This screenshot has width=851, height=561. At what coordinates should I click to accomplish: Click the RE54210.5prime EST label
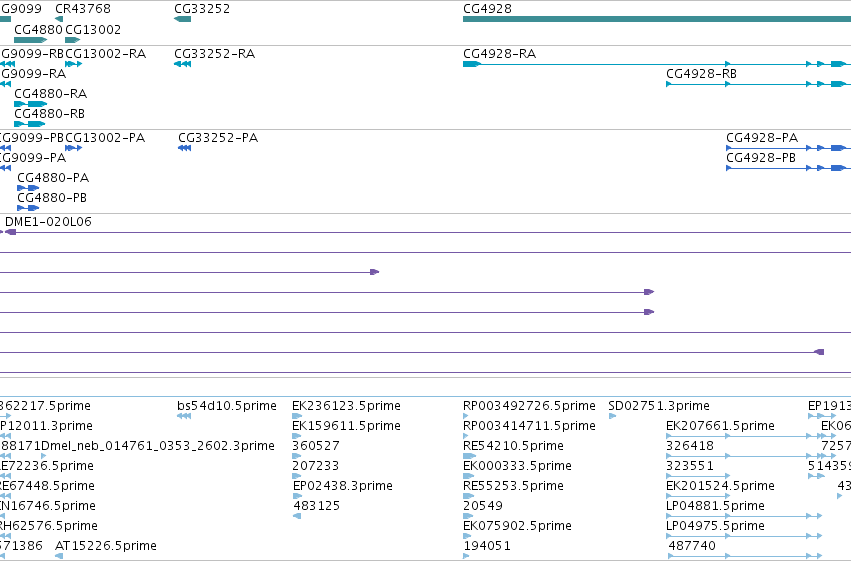pos(513,446)
